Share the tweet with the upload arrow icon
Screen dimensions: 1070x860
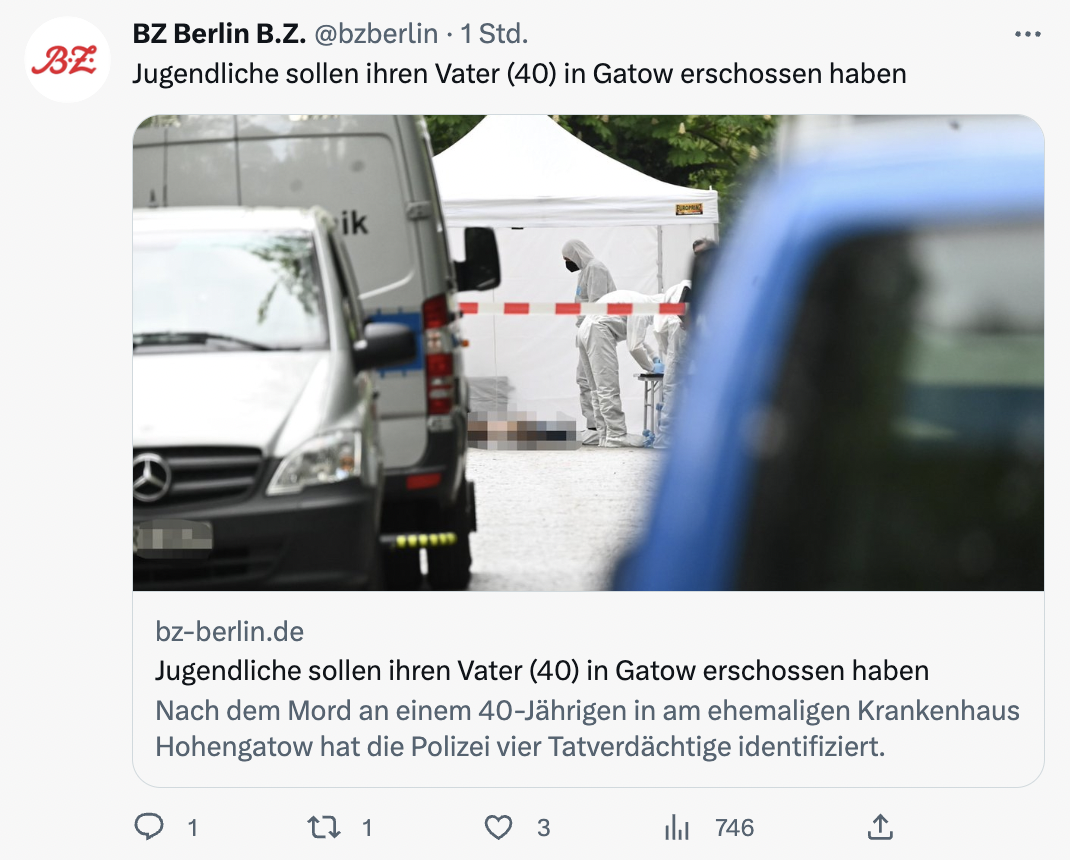click(880, 827)
